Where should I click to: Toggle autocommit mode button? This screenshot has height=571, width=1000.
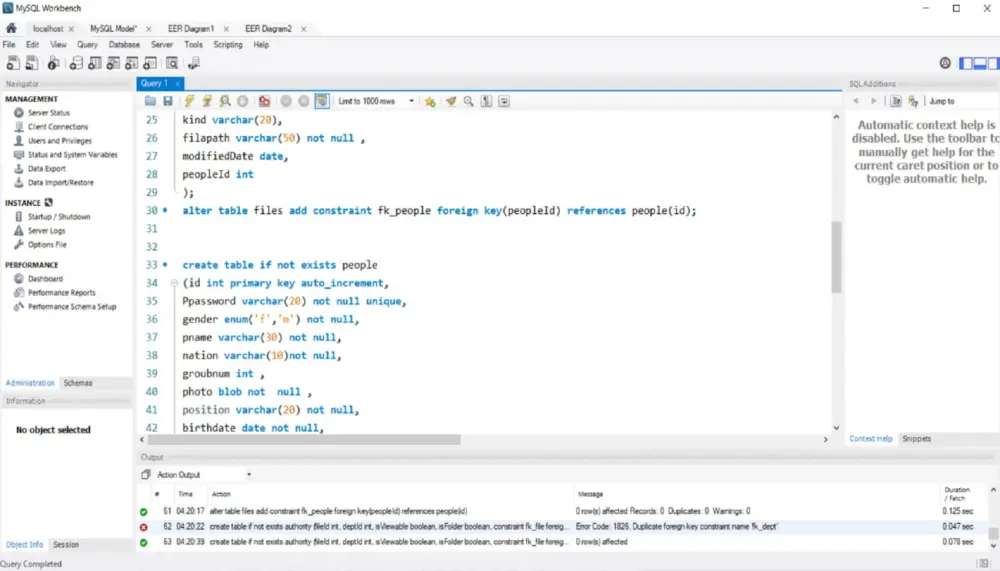(x=322, y=101)
